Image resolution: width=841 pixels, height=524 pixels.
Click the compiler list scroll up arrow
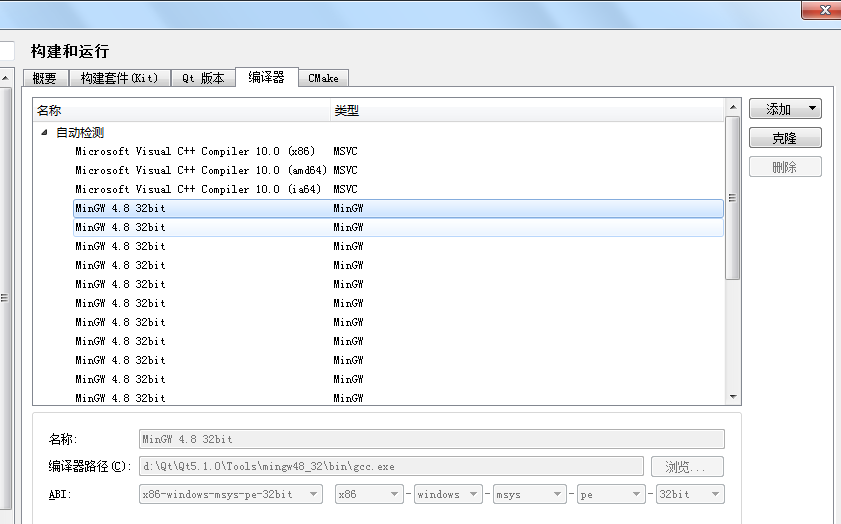[x=733, y=107]
